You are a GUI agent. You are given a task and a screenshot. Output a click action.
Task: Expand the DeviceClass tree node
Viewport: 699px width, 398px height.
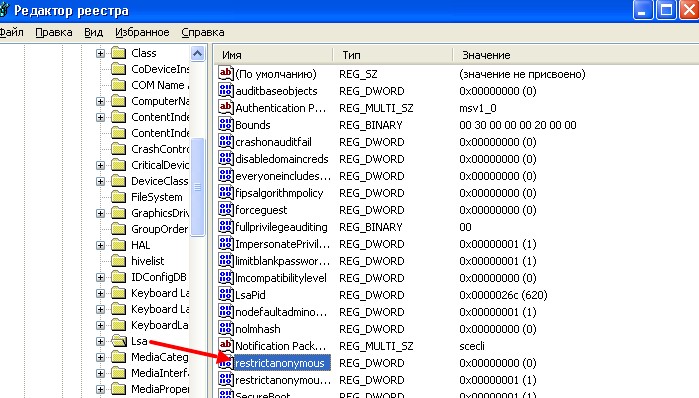pos(100,182)
